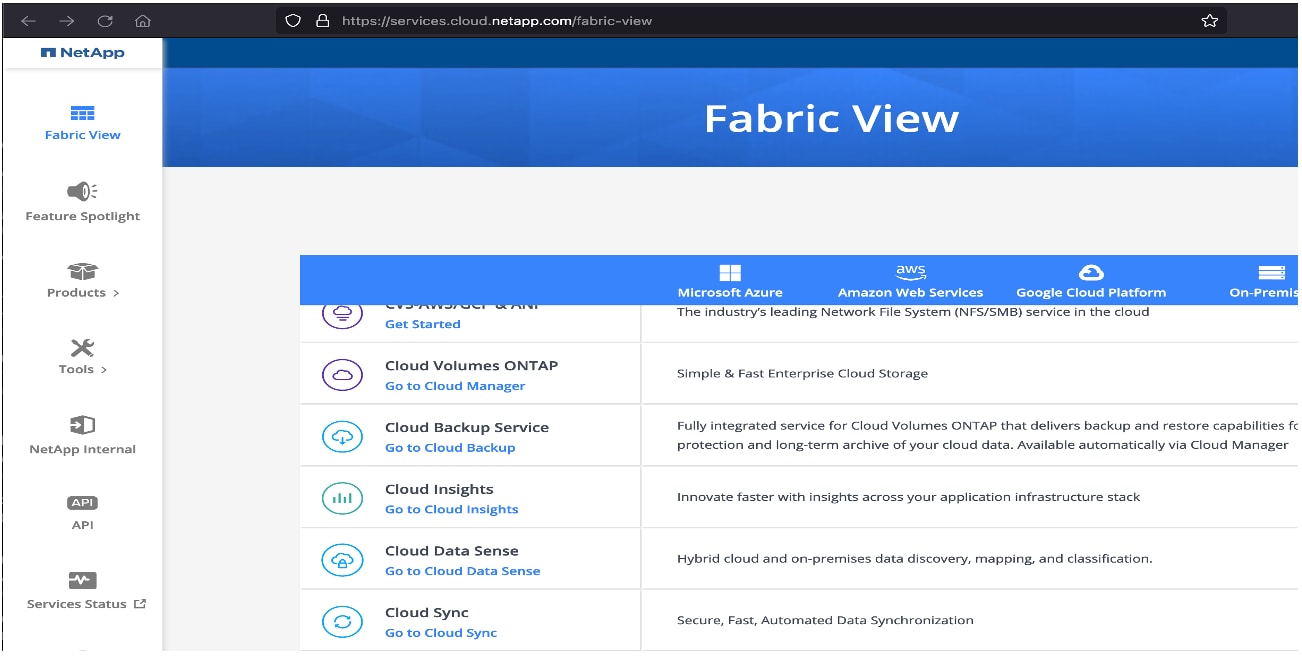Click the Fabric View grid icon
This screenshot has height=658, width=1302.
(82, 113)
